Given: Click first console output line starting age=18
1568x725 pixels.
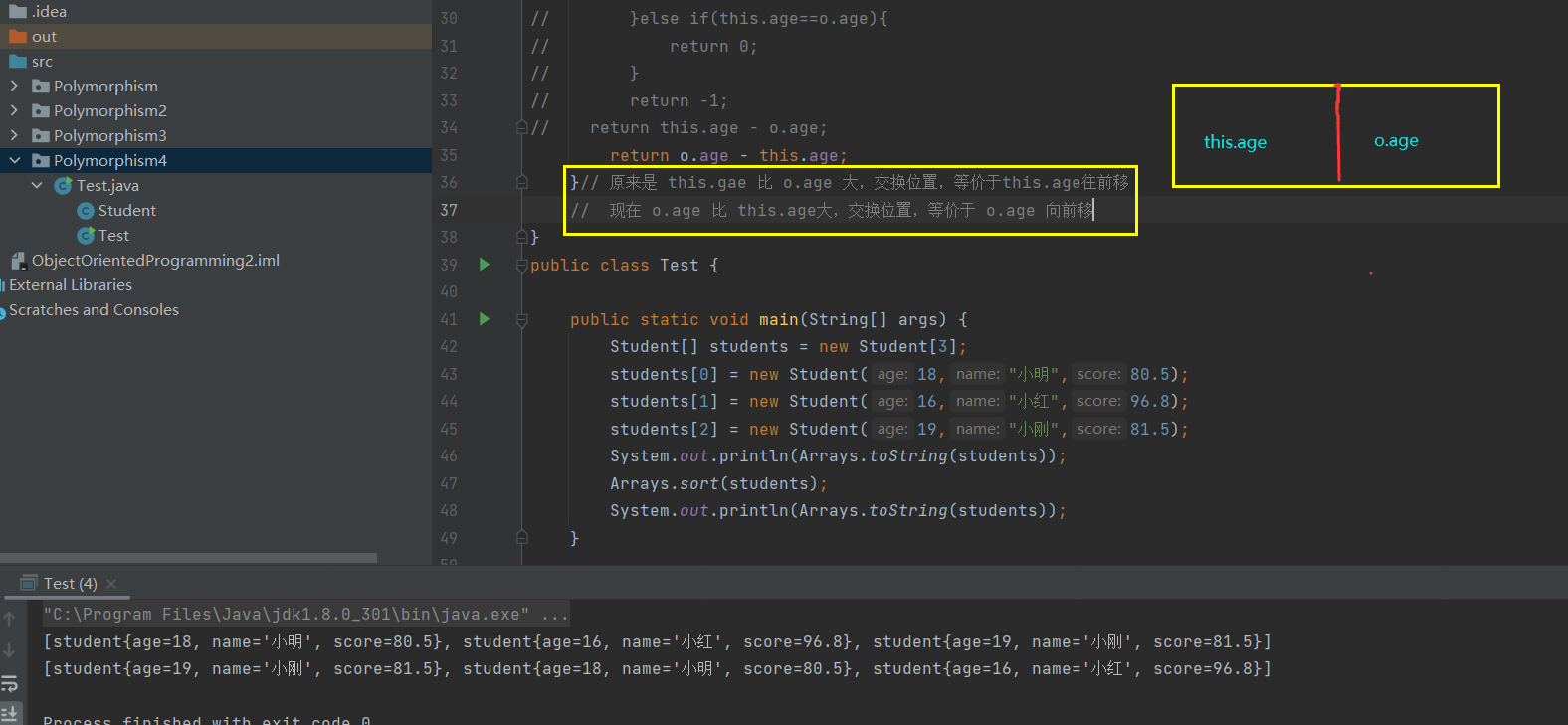Looking at the screenshot, I should point(657,641).
